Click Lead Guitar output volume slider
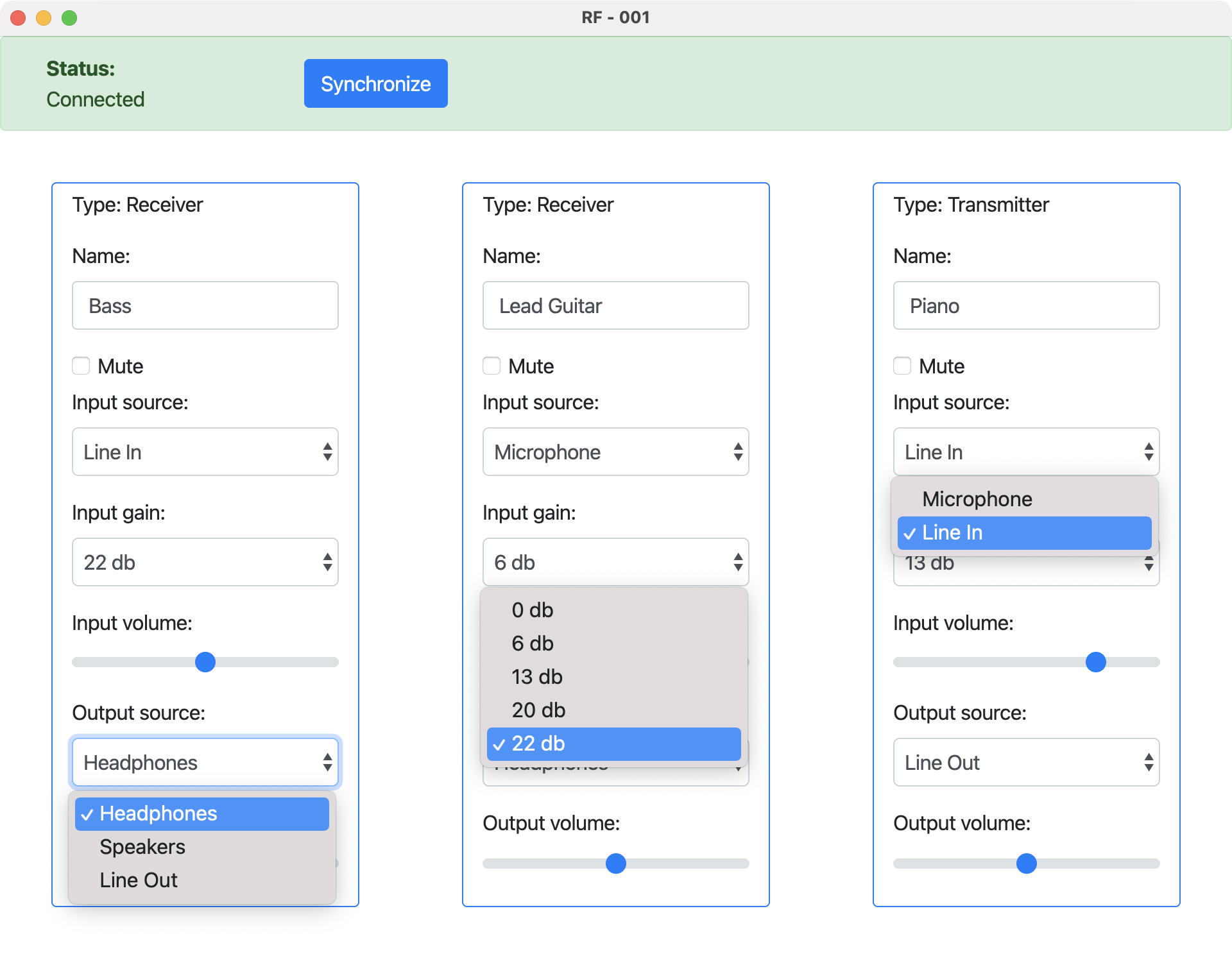This screenshot has height=979, width=1232. [x=616, y=864]
